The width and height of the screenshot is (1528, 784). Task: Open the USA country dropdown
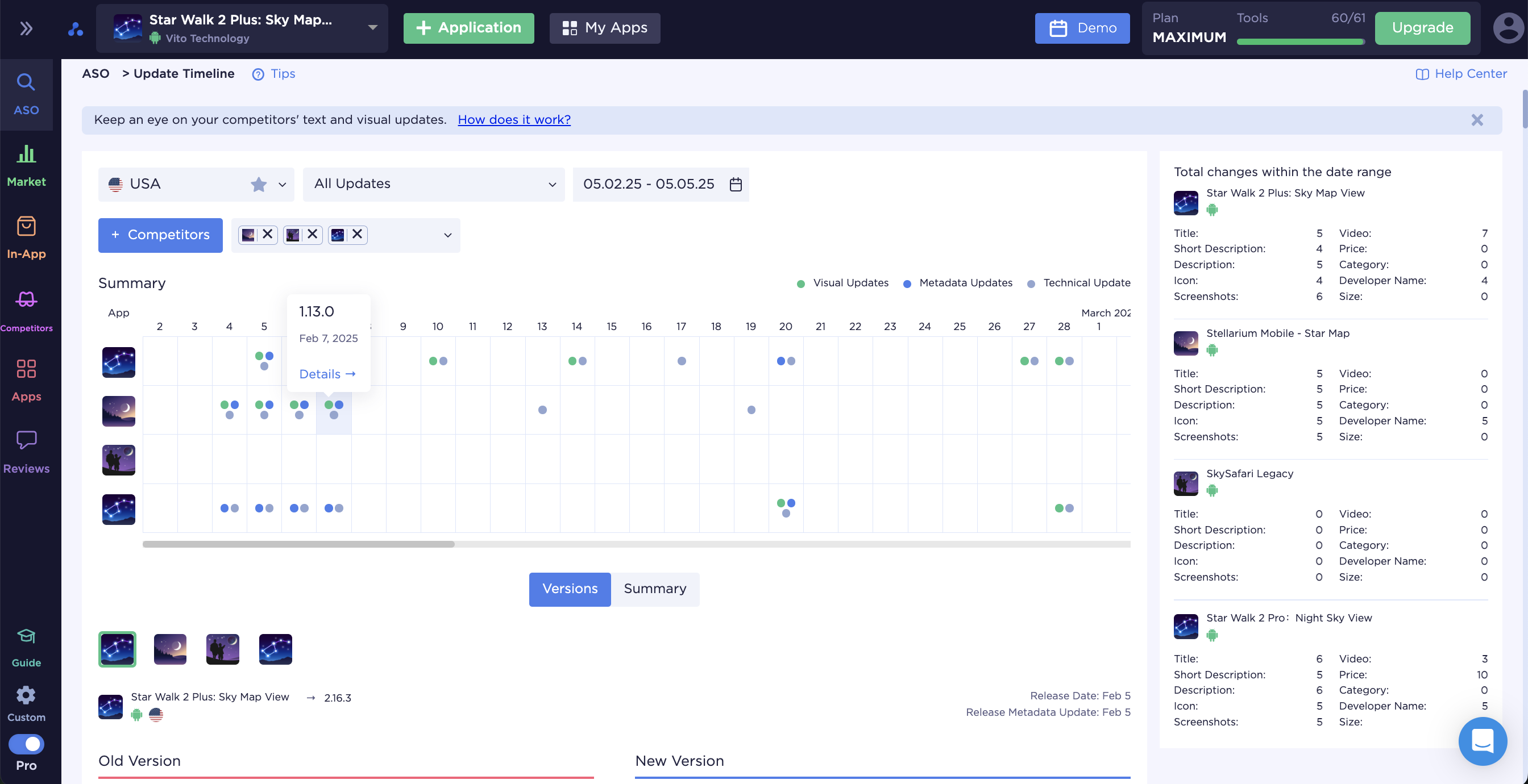196,185
